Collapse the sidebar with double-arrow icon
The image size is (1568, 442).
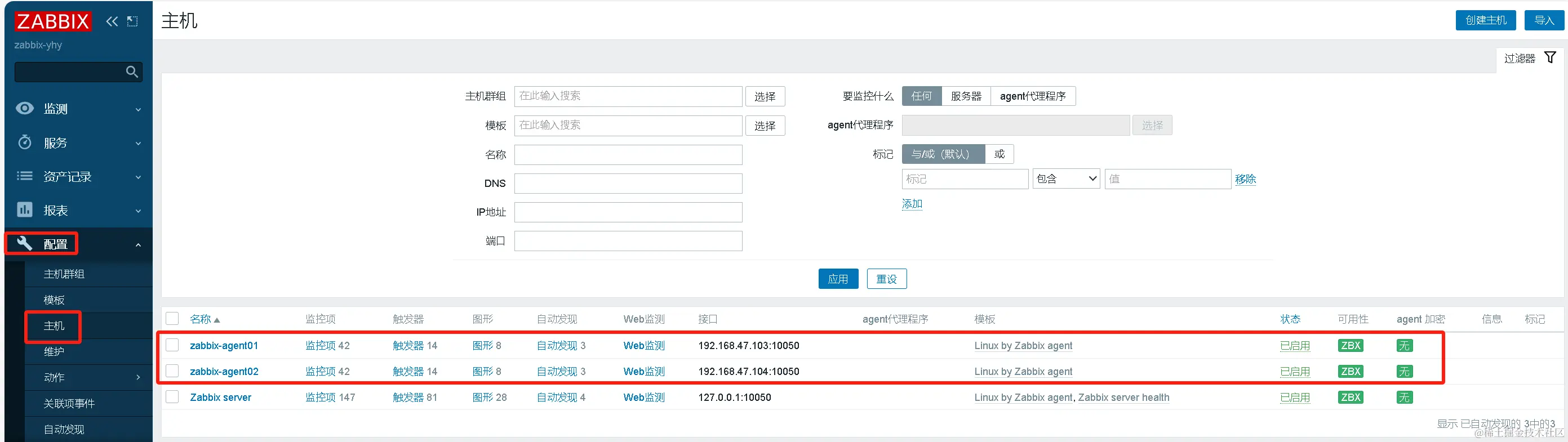coord(112,21)
